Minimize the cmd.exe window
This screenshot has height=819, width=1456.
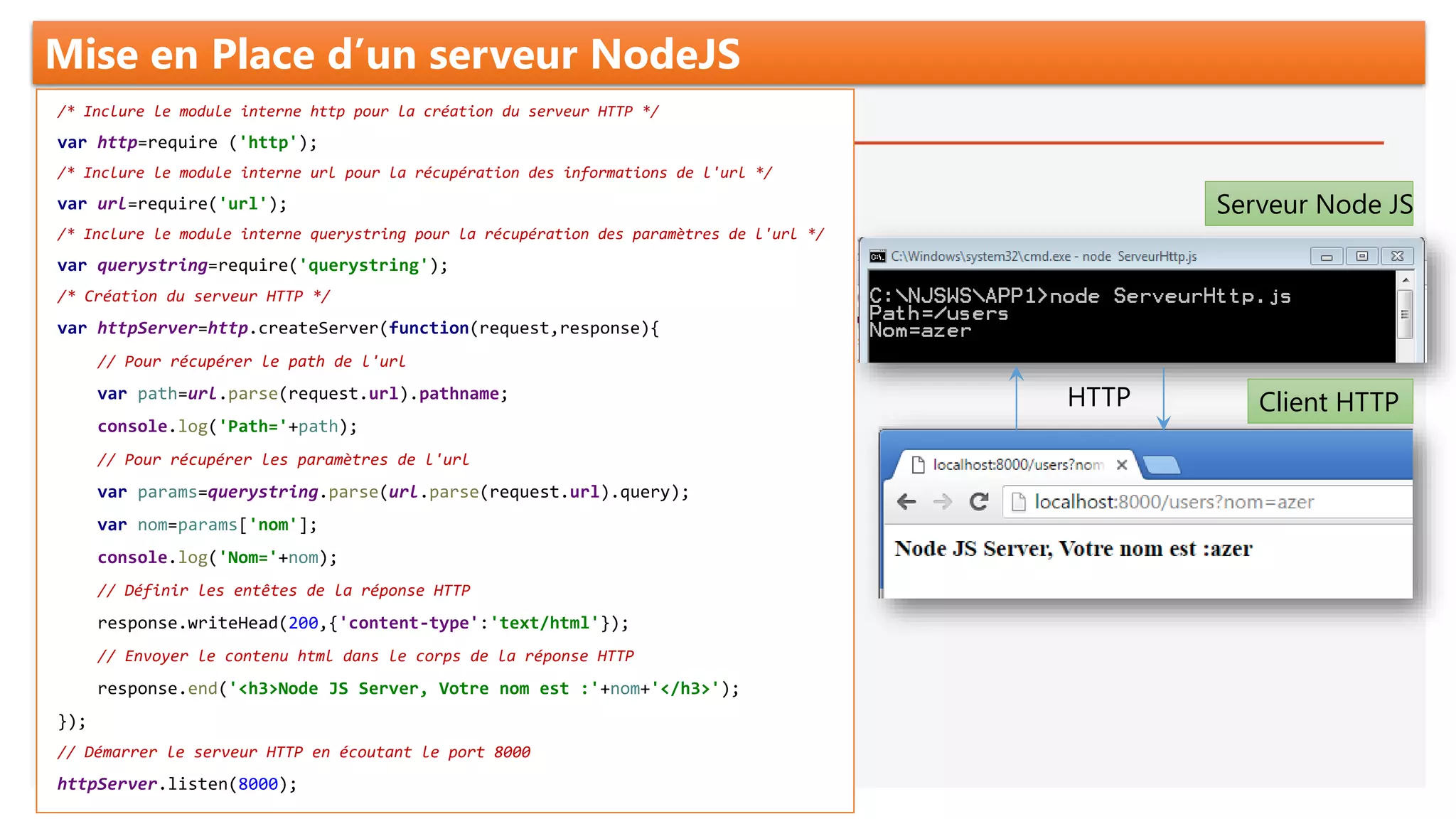point(1327,257)
